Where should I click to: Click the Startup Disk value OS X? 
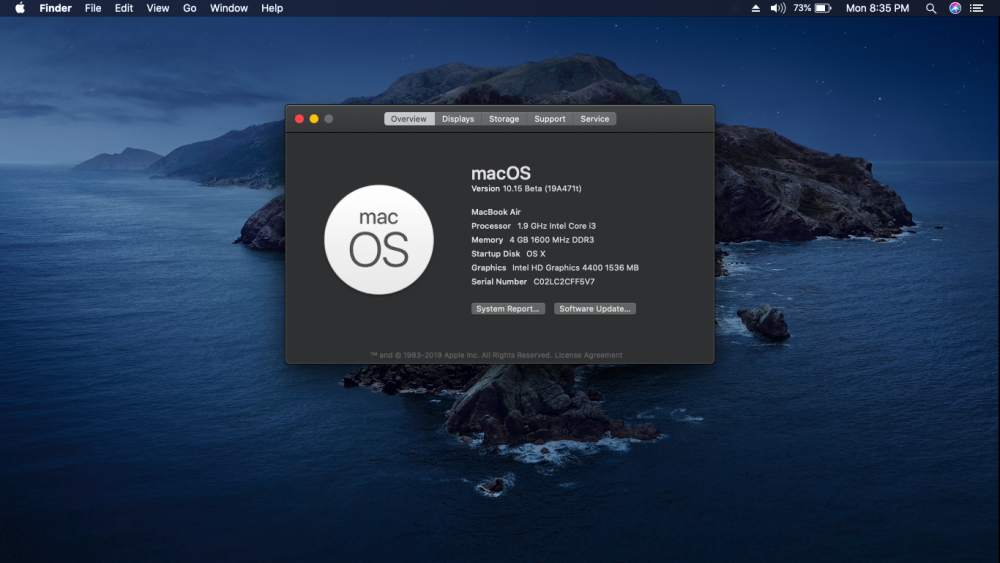coord(536,254)
